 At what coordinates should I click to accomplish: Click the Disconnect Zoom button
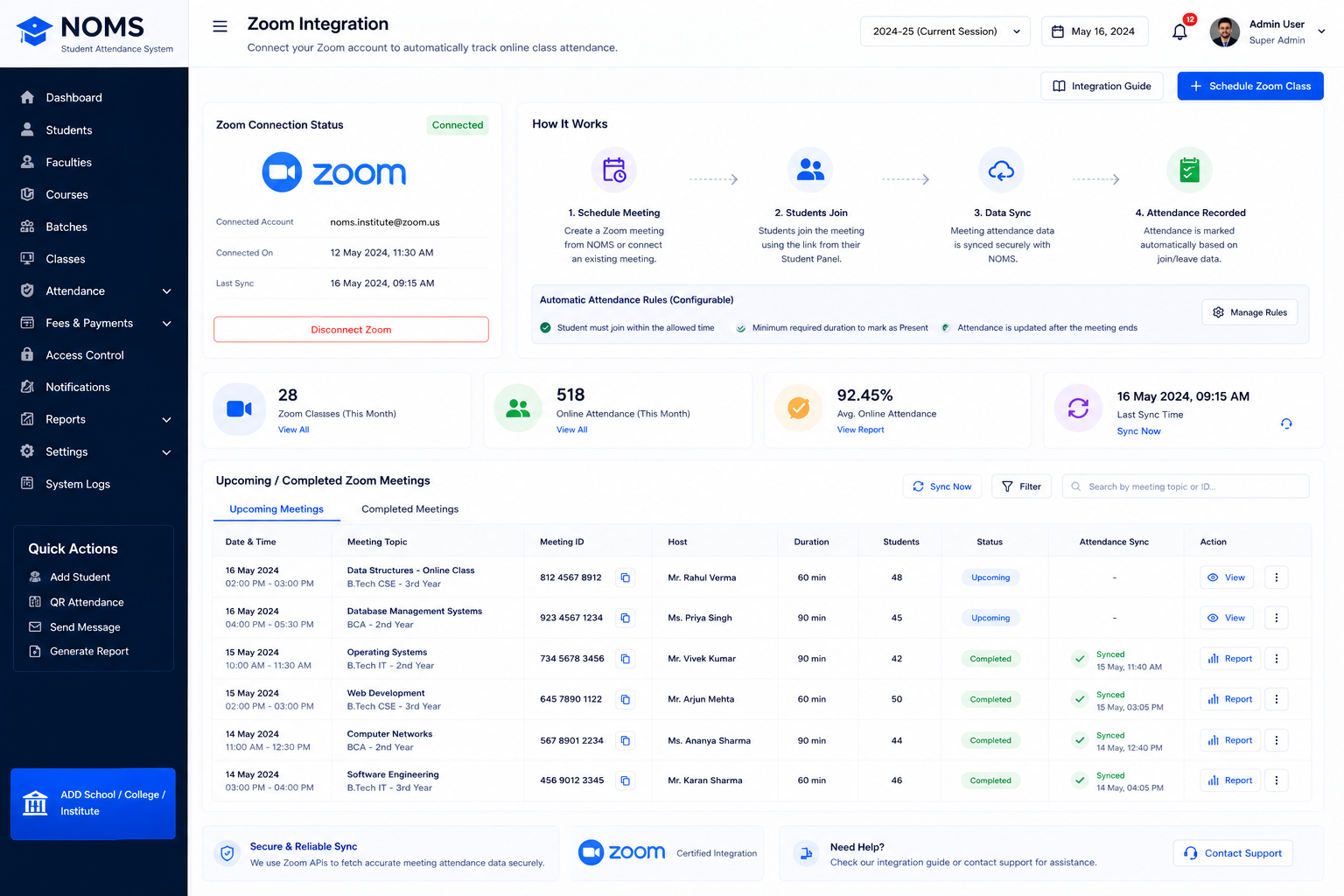click(351, 330)
